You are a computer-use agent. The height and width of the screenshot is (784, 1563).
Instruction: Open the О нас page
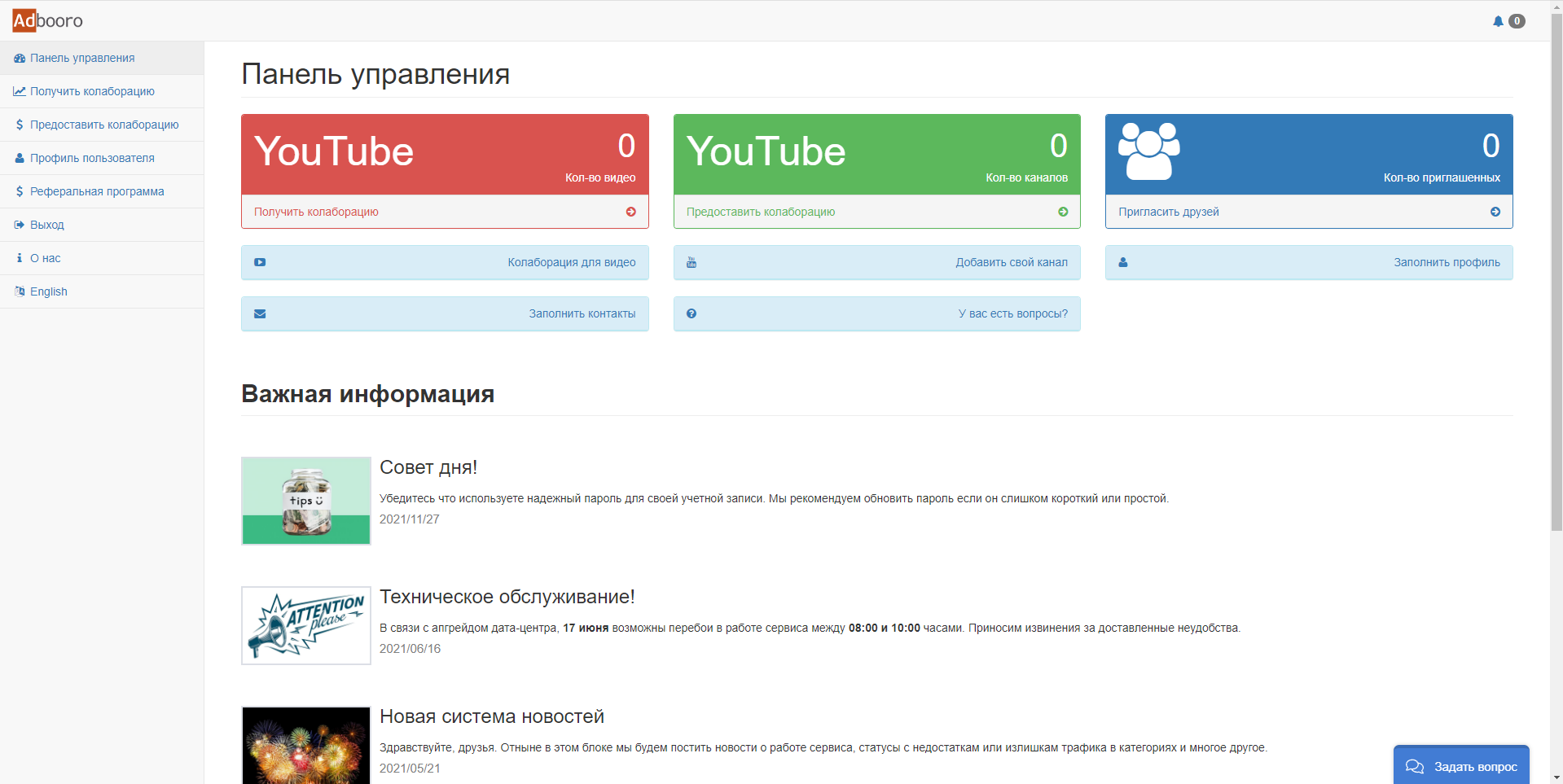pos(102,258)
